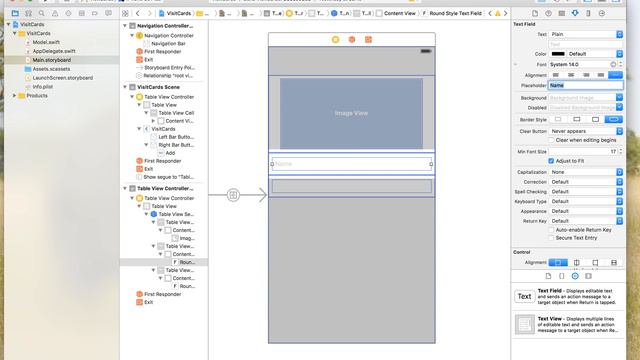The width and height of the screenshot is (640, 360).
Task: Select the Image View on the canvas
Action: click(x=351, y=113)
